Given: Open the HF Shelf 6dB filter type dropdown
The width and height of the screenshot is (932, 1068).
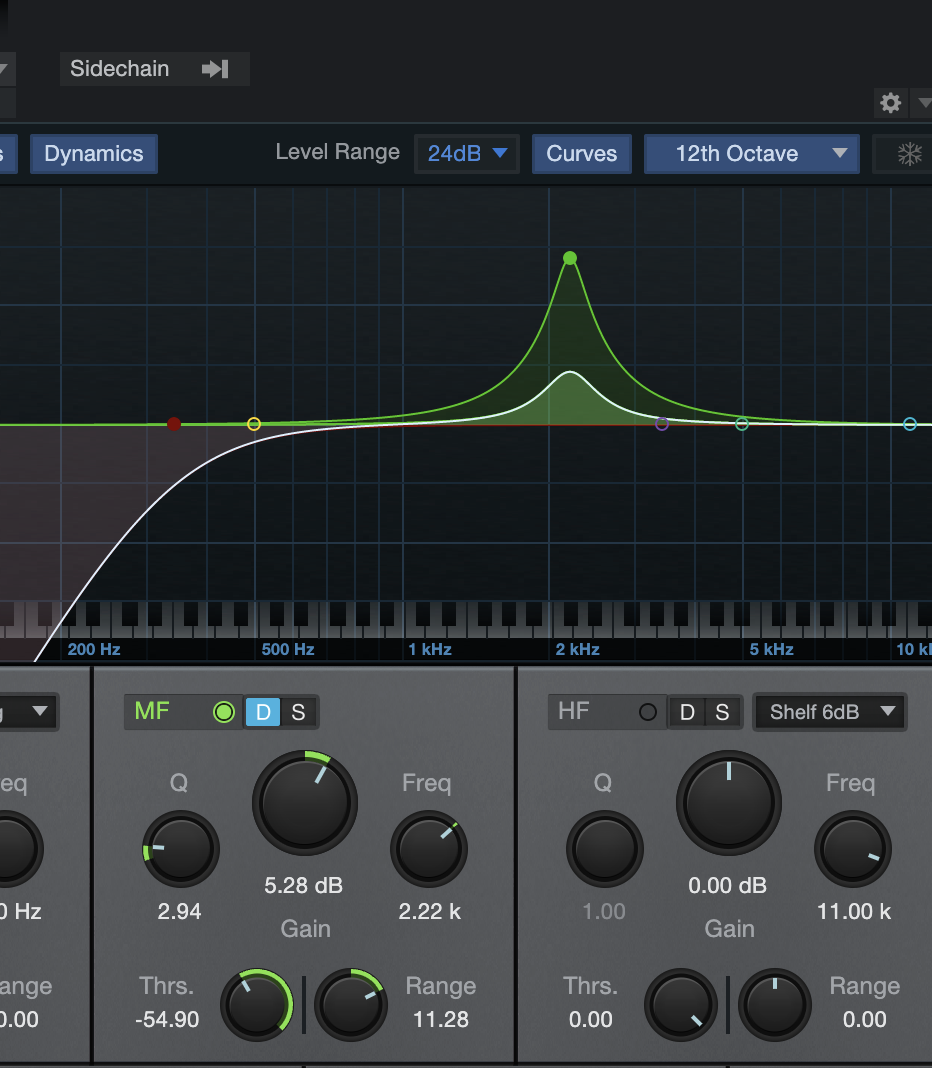Looking at the screenshot, I should (829, 712).
